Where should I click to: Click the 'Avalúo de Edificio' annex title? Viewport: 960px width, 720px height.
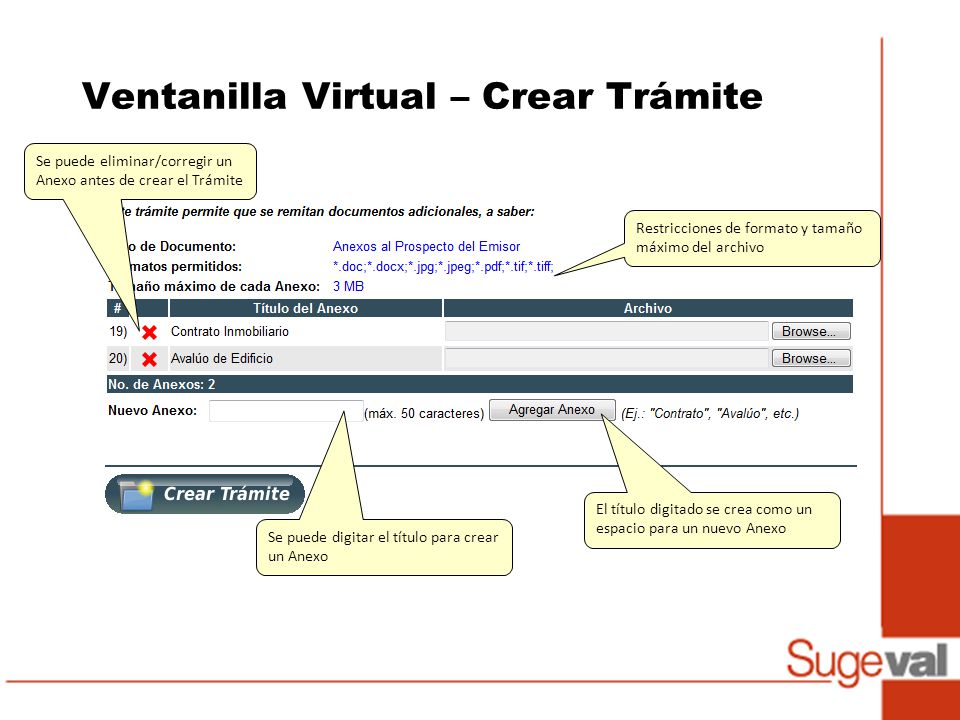pos(222,358)
